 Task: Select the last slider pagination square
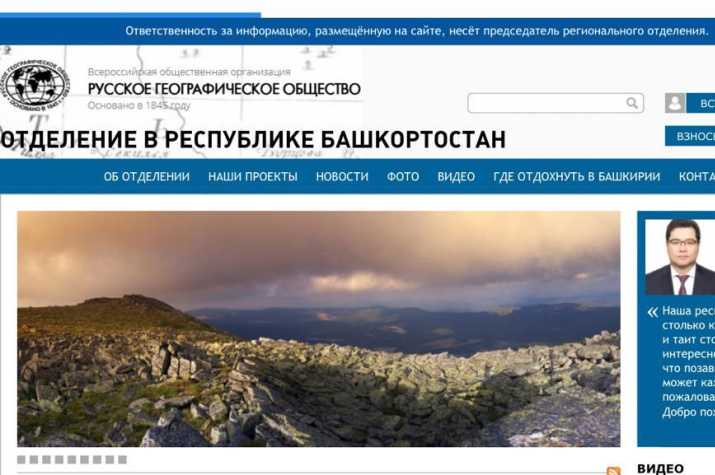pos(122,460)
